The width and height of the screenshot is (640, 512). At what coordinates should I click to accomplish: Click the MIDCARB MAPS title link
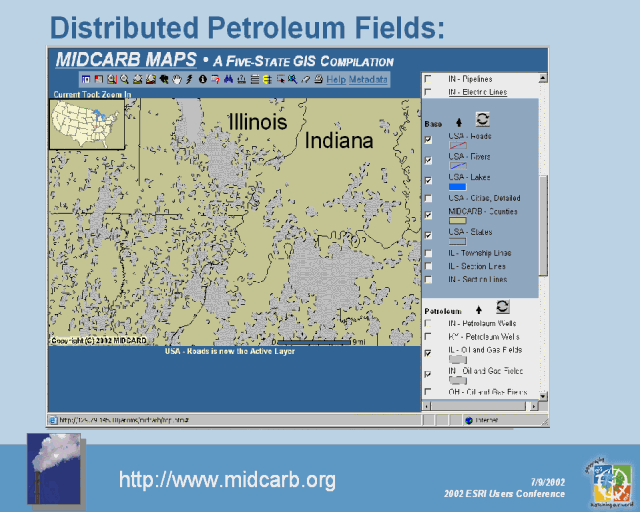126,60
